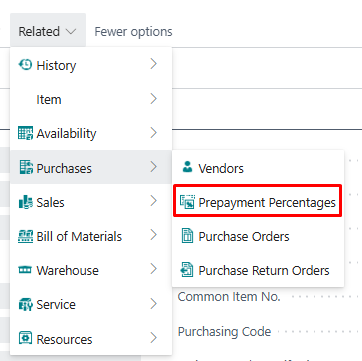Screen dimensions: 362x361
Task: Click the Purchasing Code field label
Action: coord(224,331)
